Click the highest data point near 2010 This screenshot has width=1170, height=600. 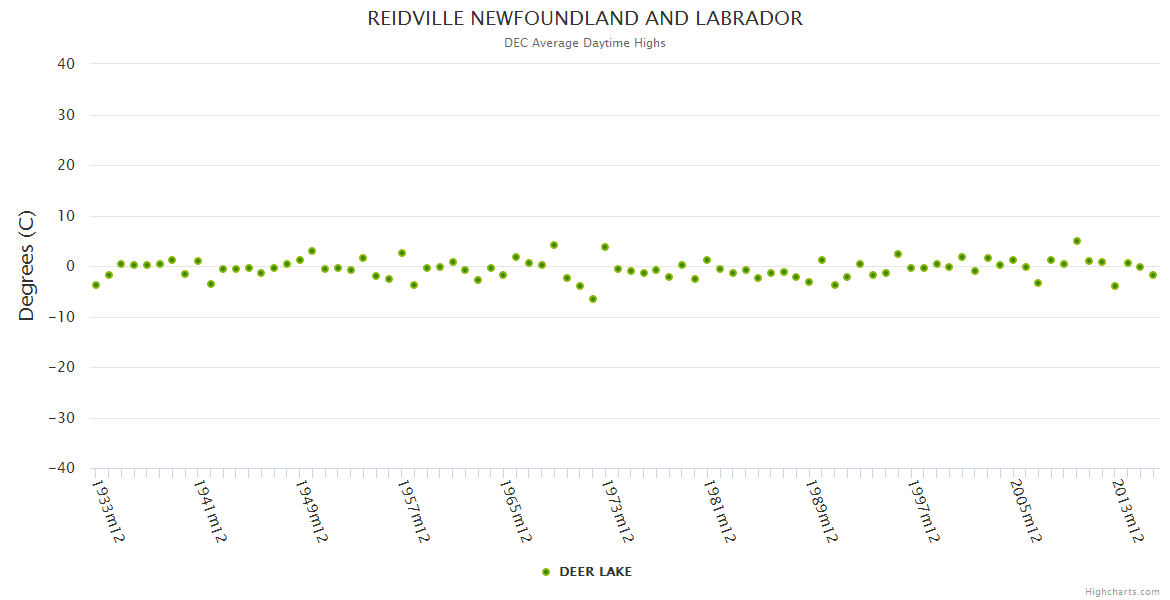click(1077, 241)
